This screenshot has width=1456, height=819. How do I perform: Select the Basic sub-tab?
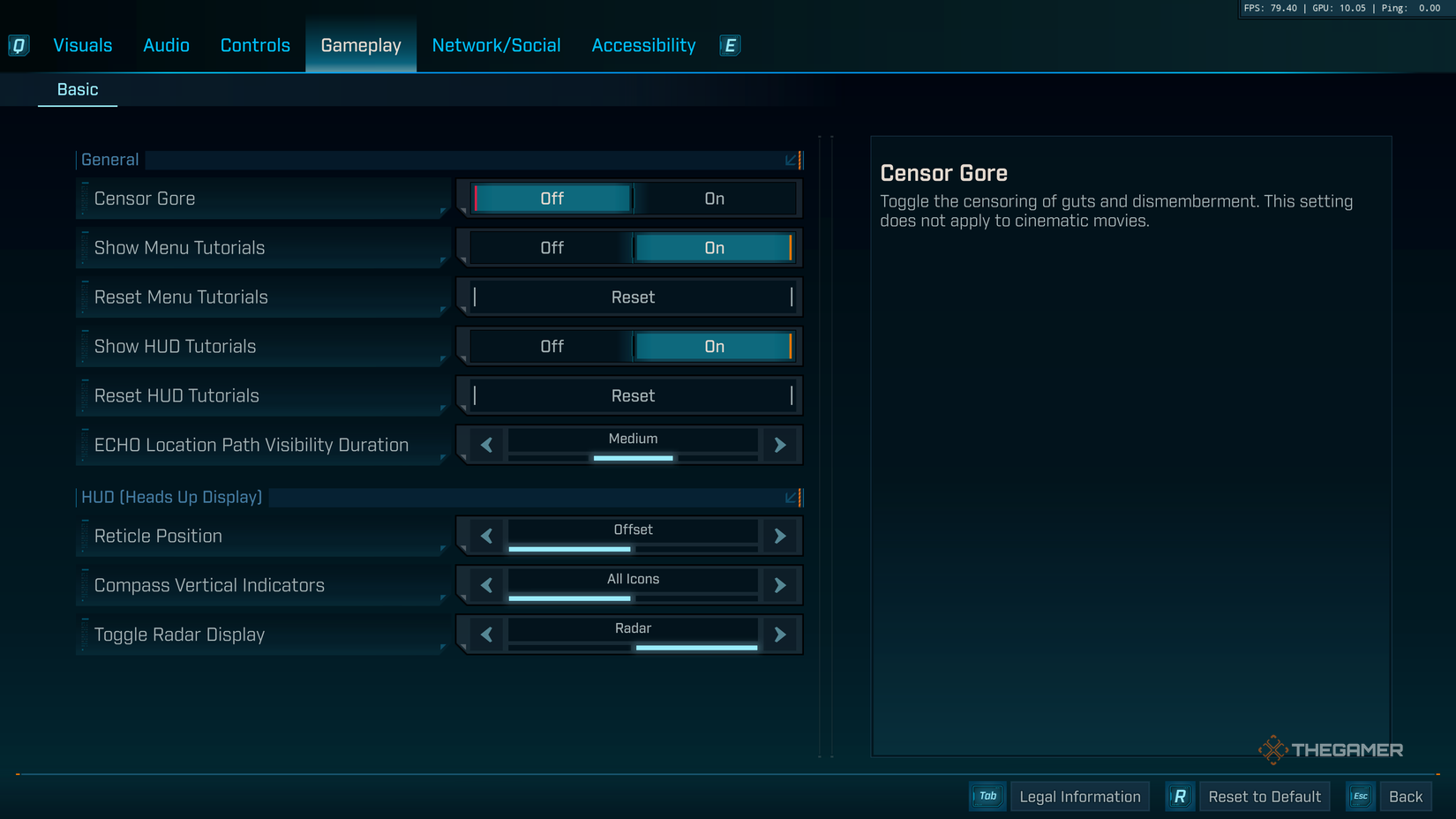pos(78,89)
